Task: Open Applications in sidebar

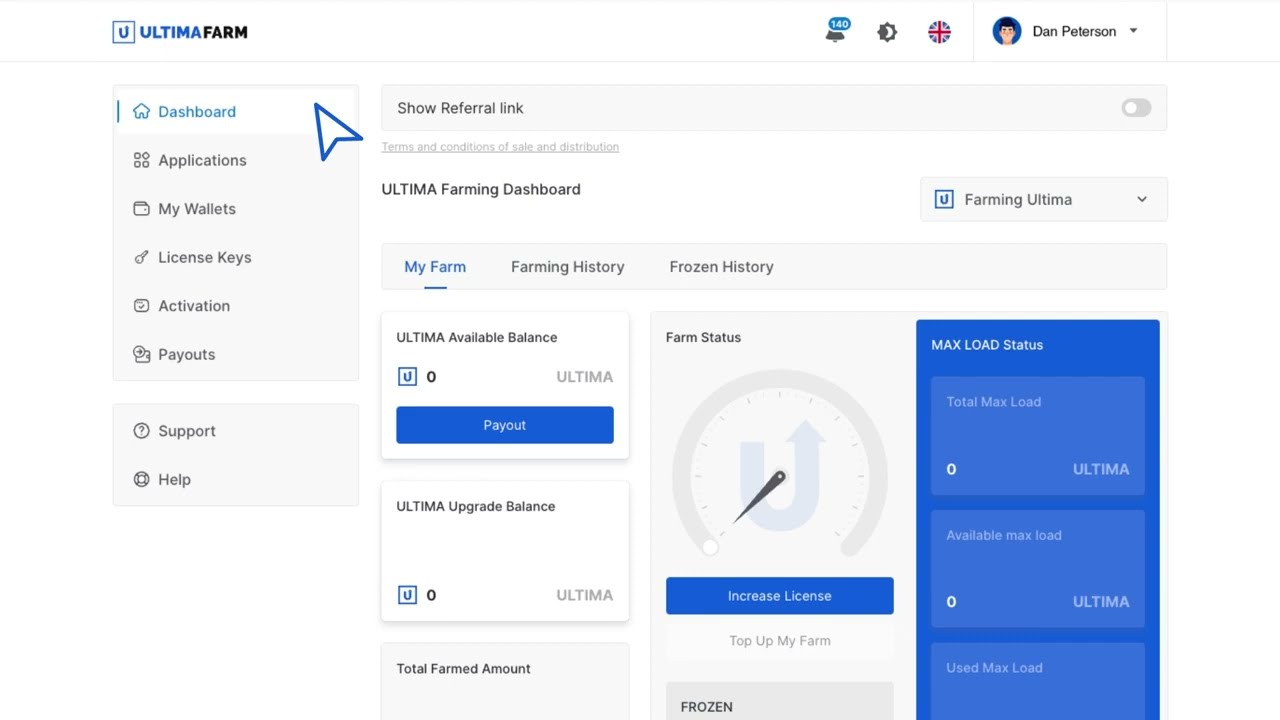Action: (x=236, y=160)
